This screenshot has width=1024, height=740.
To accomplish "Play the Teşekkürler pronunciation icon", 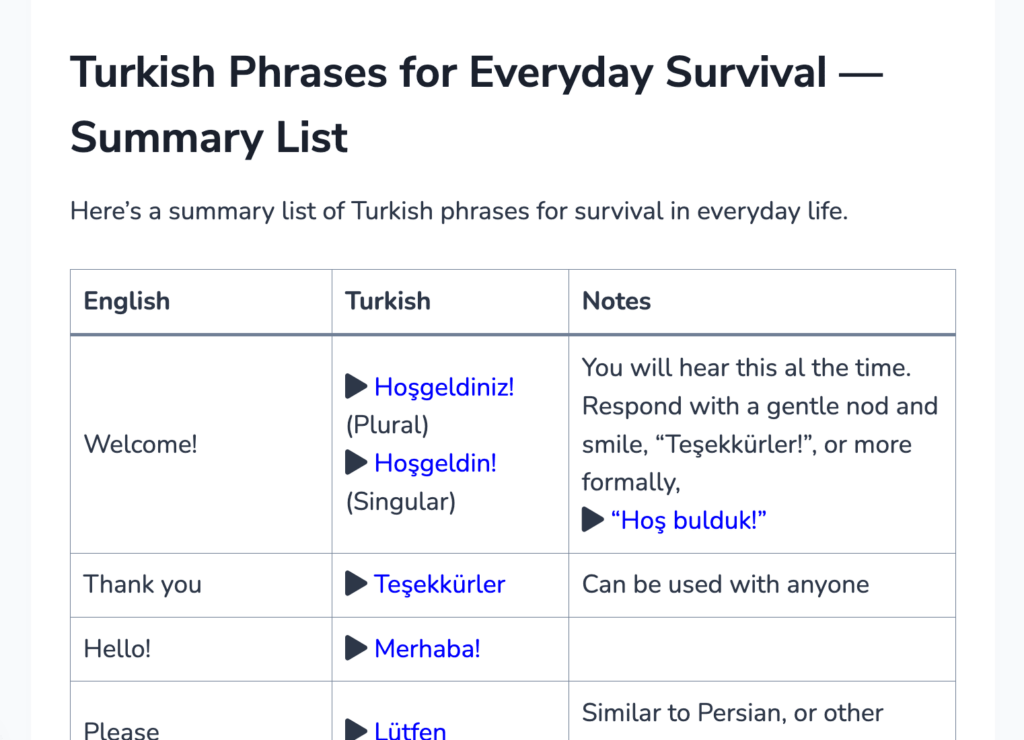I will [356, 584].
